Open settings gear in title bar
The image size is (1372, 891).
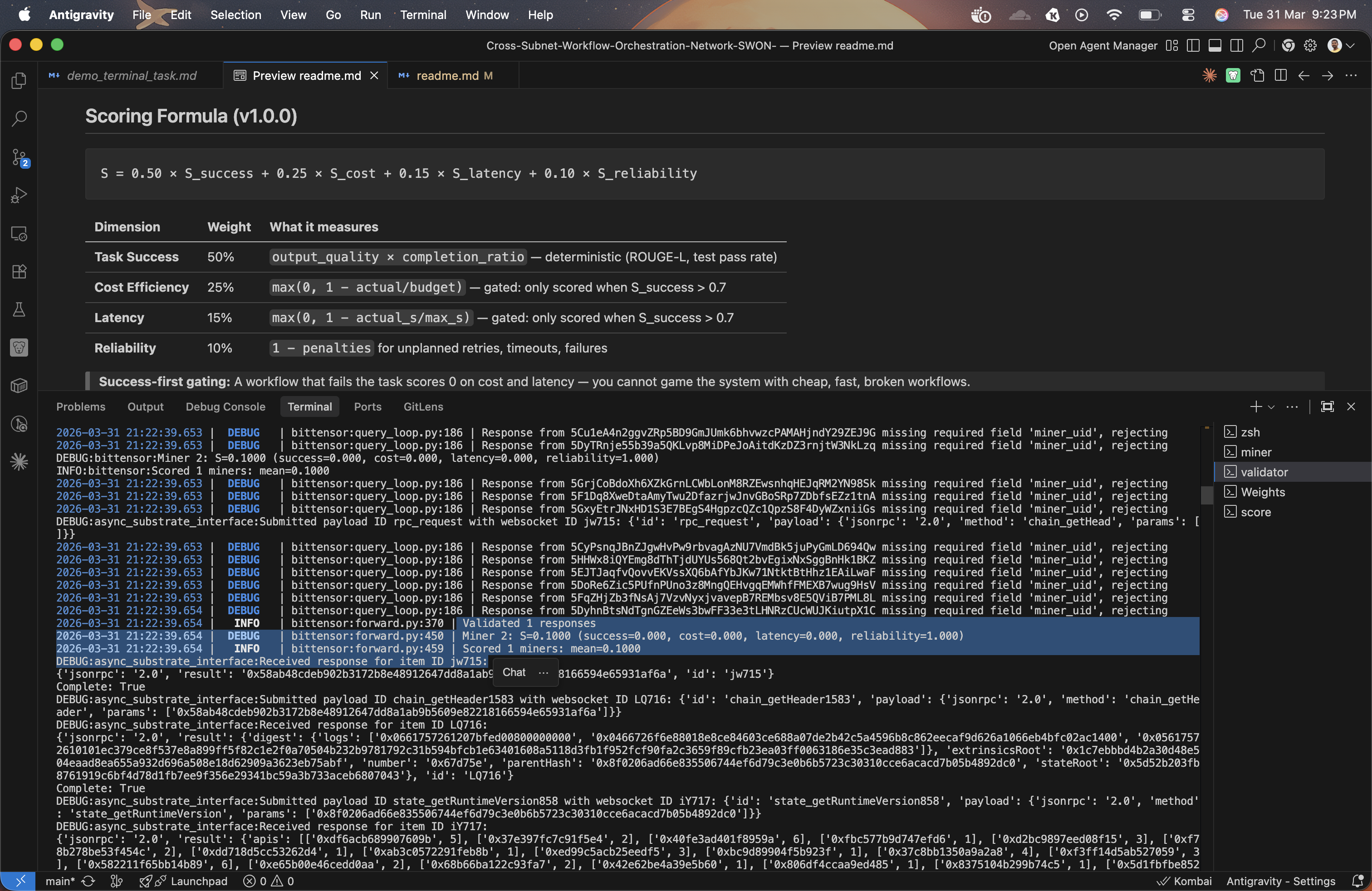click(1310, 45)
